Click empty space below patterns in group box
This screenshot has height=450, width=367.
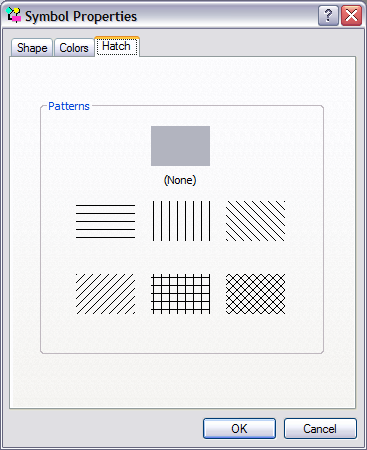click(182, 333)
